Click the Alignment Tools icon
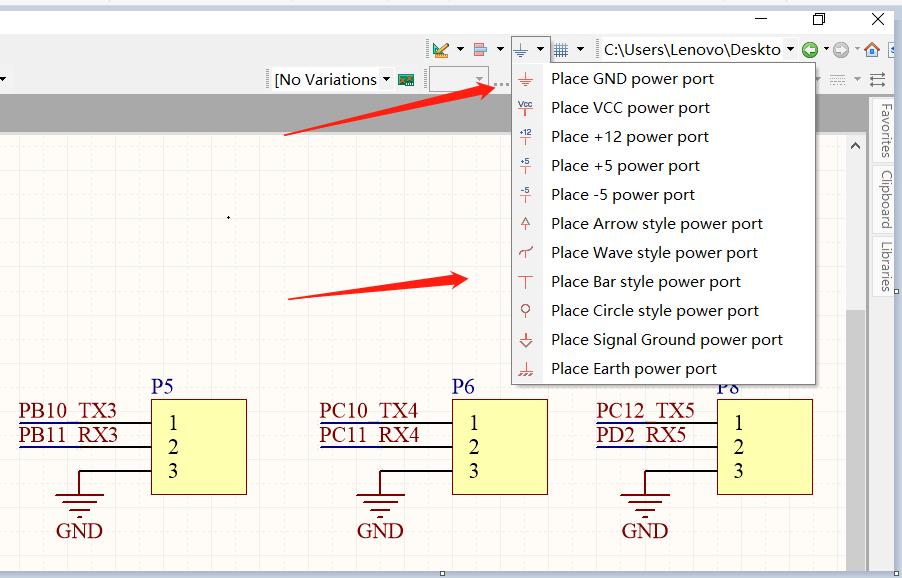This screenshot has width=902, height=578. point(480,50)
